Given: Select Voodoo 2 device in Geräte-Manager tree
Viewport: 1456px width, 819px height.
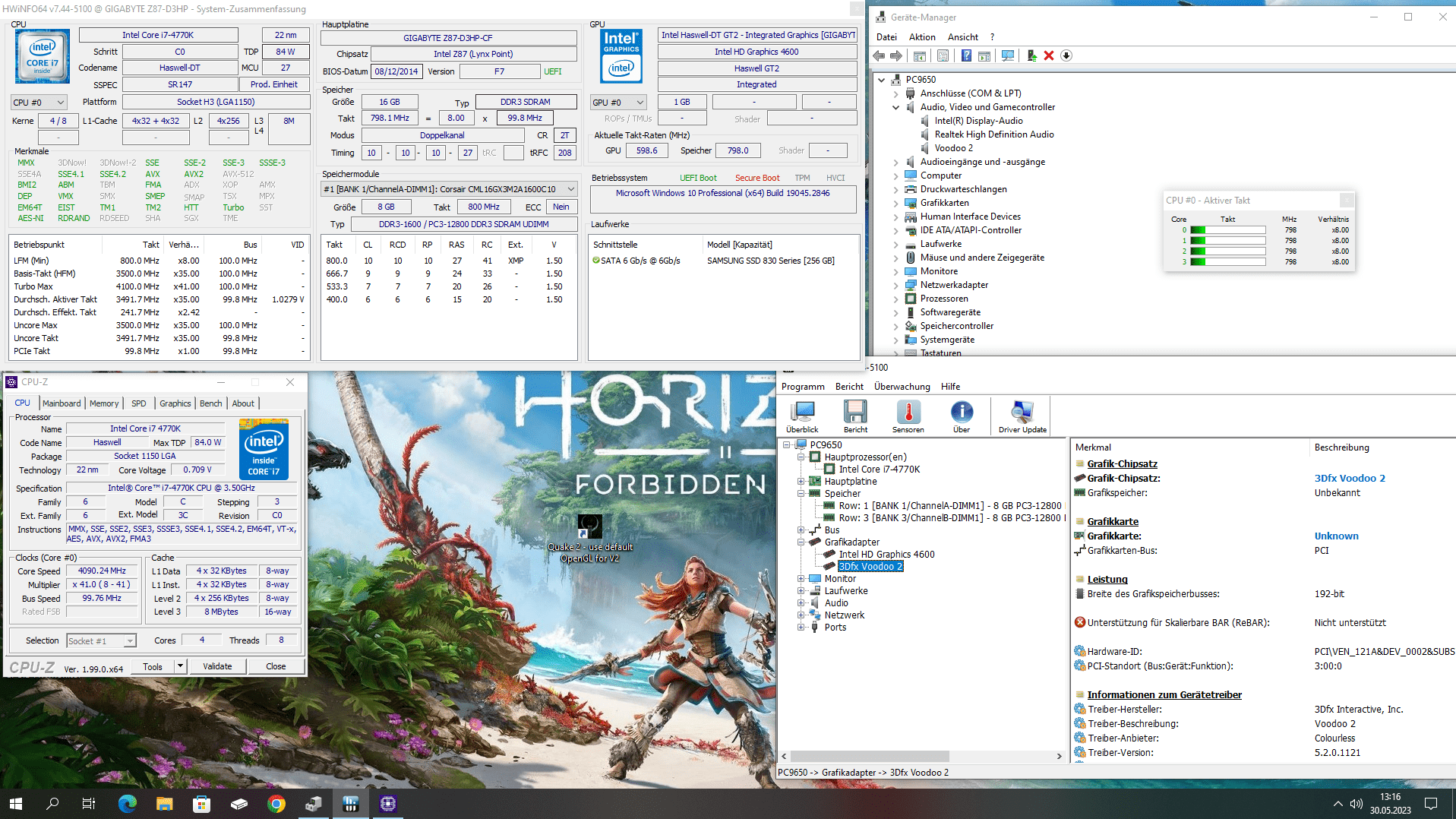Looking at the screenshot, I should tap(953, 148).
